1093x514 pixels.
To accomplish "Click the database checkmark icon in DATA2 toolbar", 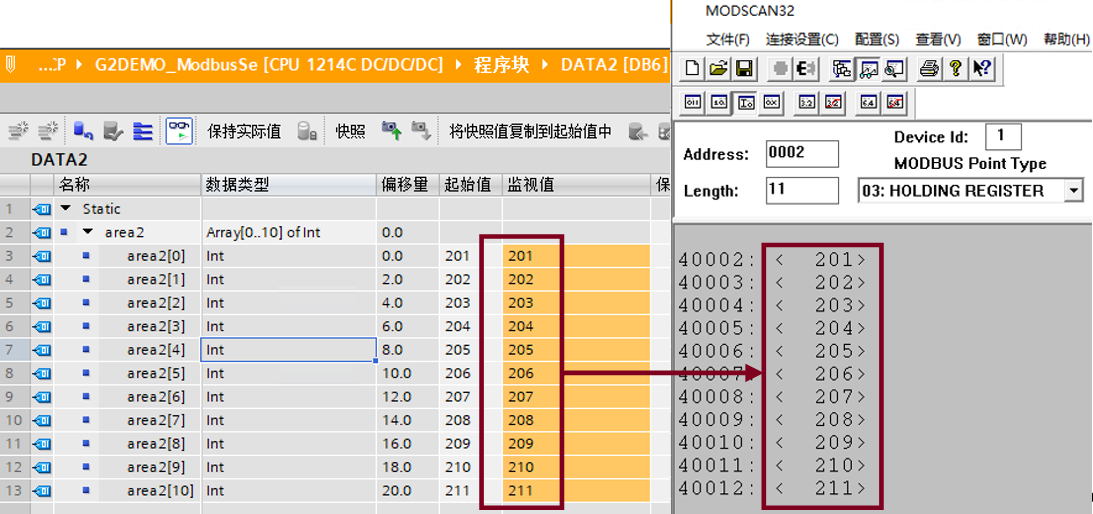I will point(113,130).
